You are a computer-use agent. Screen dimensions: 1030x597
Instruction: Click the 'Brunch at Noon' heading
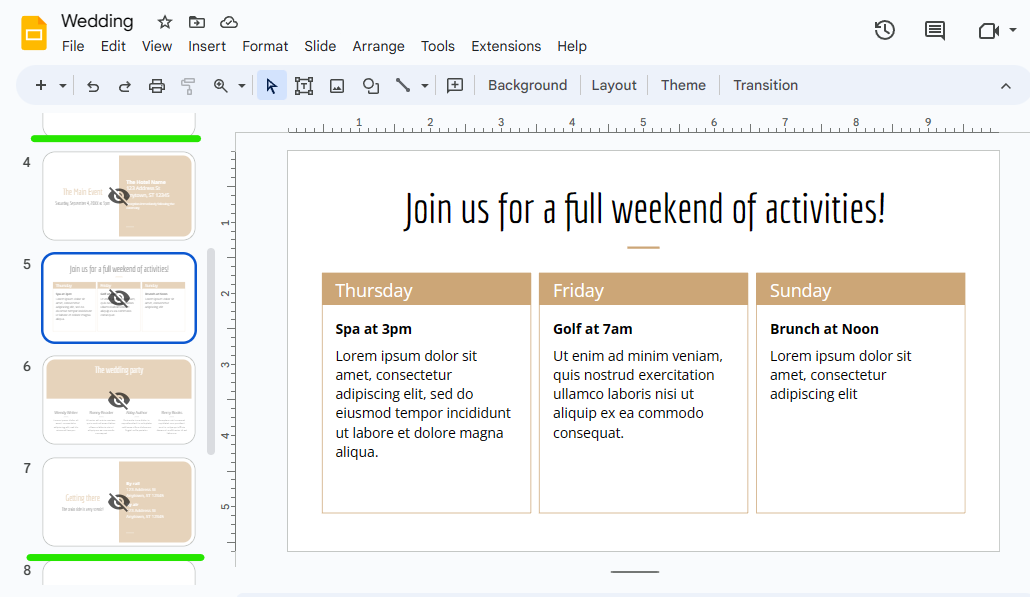(x=824, y=329)
